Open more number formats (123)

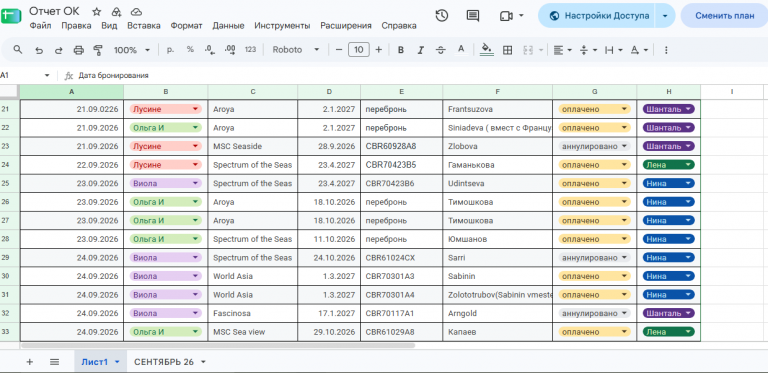[250, 49]
